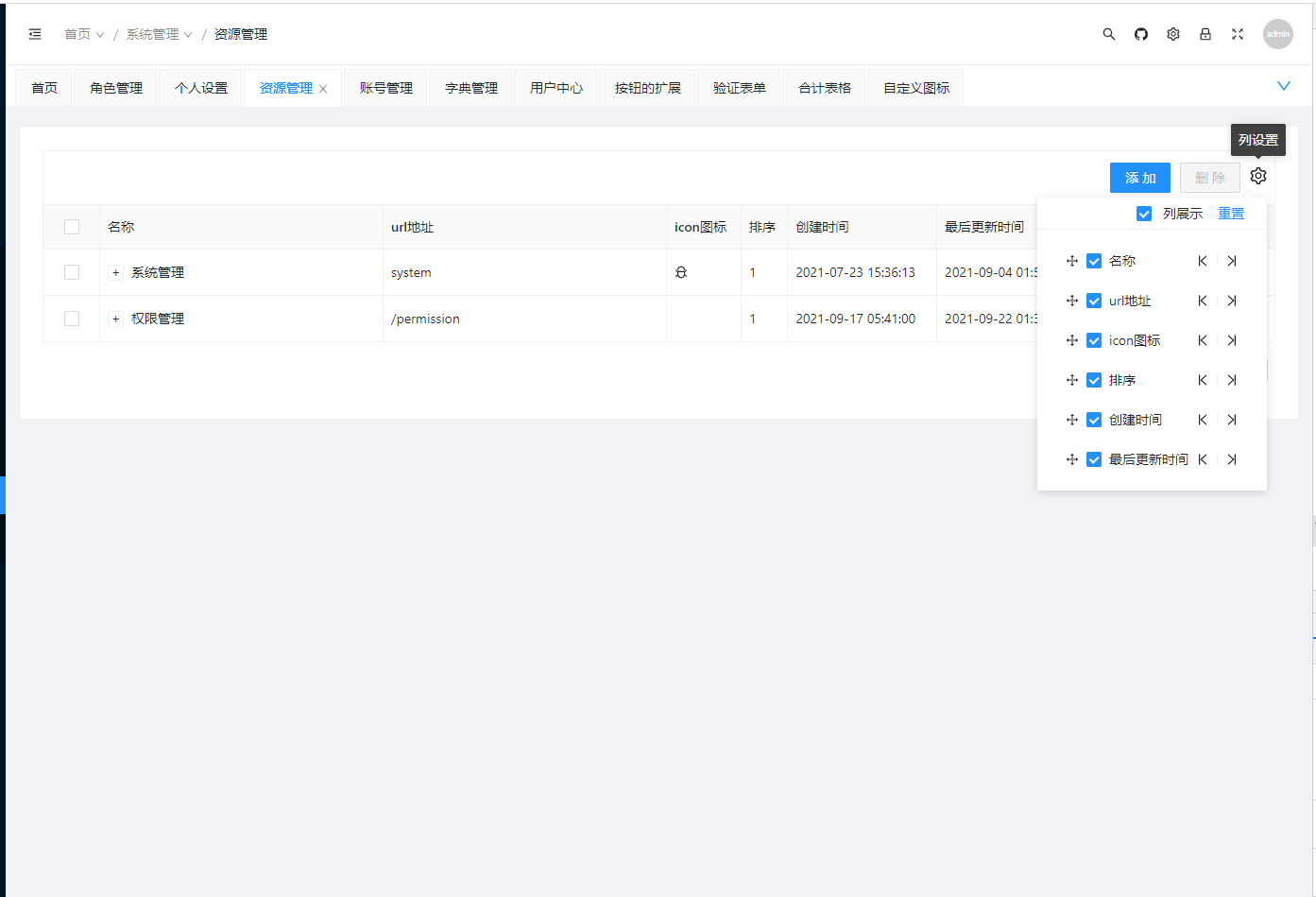This screenshot has height=897, width=1316.
Task: Expand the 权限管理 tree row
Action: [x=114, y=319]
